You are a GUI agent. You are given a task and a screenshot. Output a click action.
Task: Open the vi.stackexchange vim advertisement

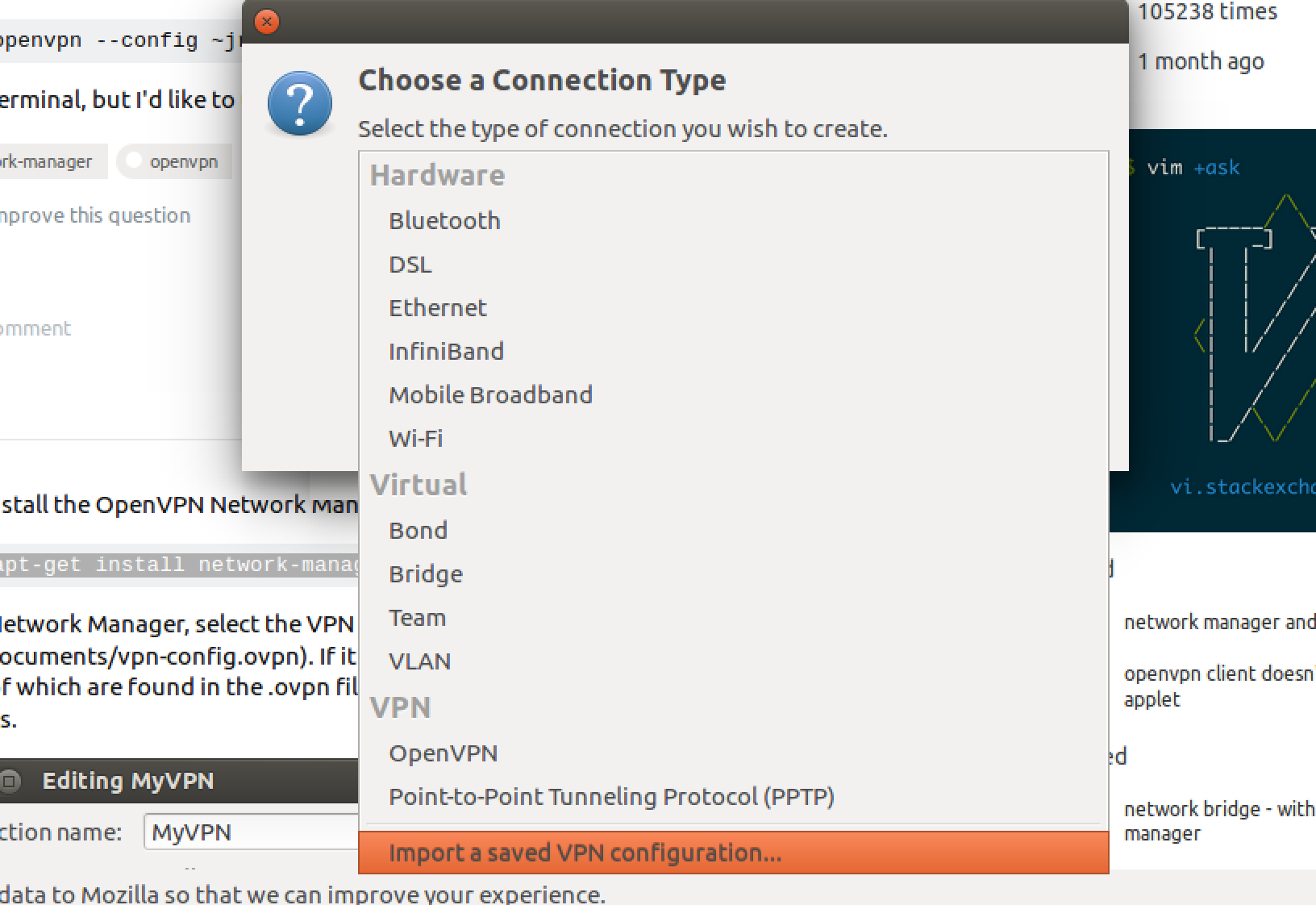pyautogui.click(x=1213, y=331)
